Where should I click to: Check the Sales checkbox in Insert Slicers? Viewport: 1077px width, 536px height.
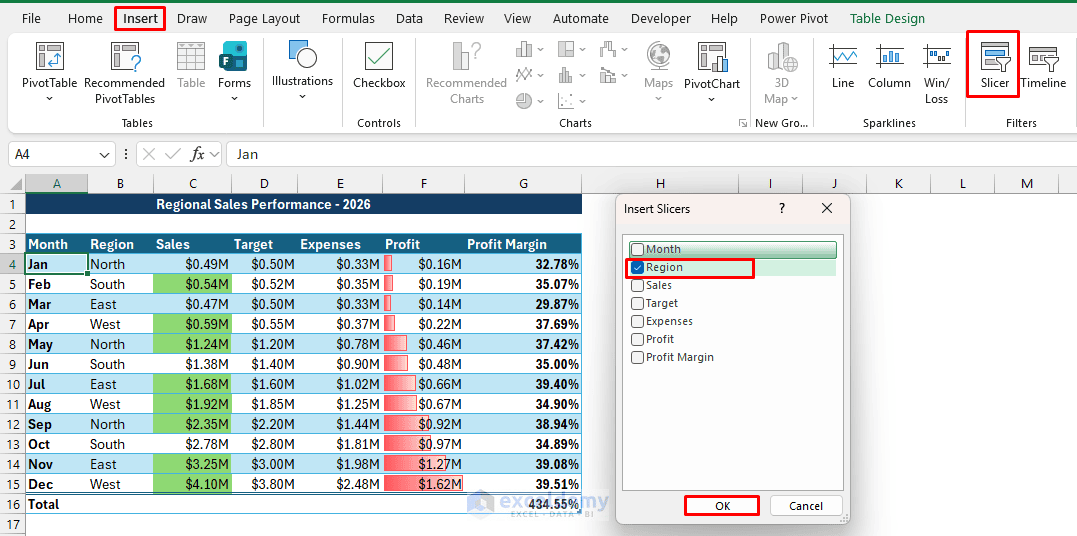tap(637, 285)
